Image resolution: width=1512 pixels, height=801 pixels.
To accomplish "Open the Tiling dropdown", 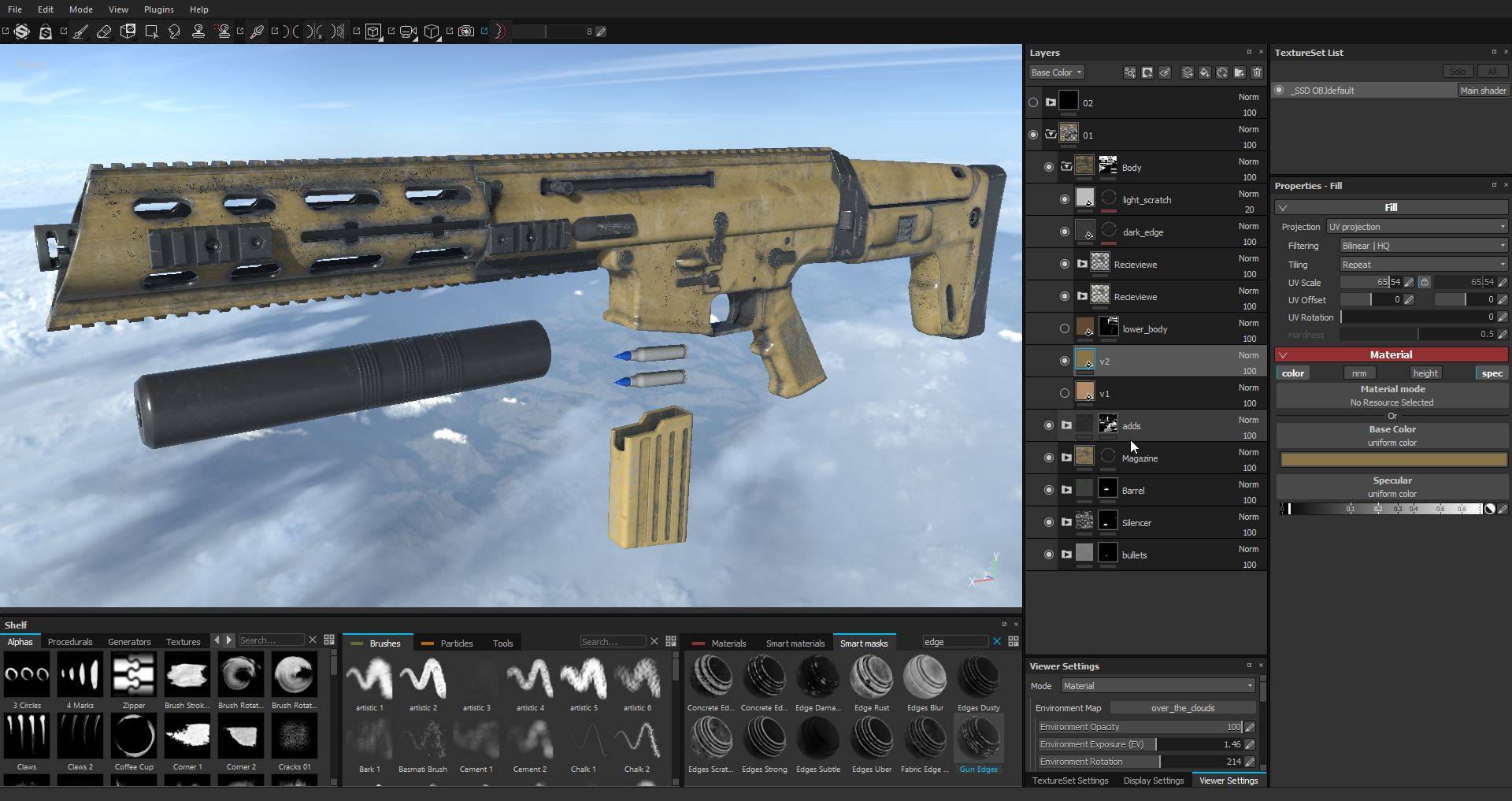I will point(1424,265).
